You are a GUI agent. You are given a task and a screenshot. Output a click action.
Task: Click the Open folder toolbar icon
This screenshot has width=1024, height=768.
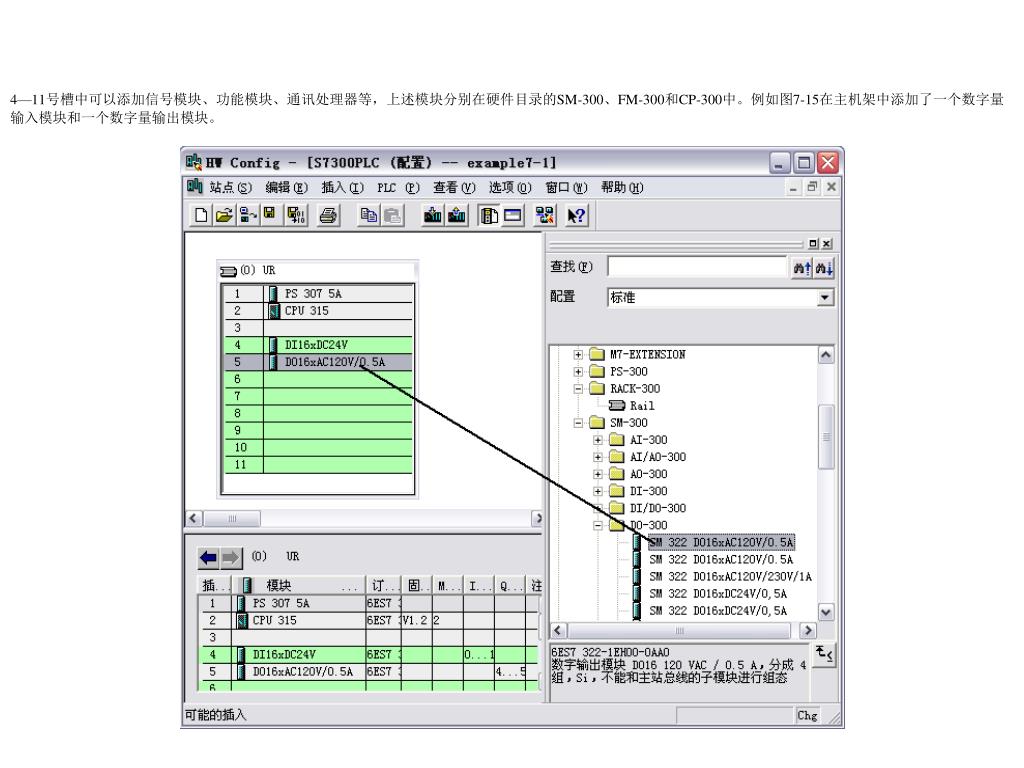(x=224, y=215)
